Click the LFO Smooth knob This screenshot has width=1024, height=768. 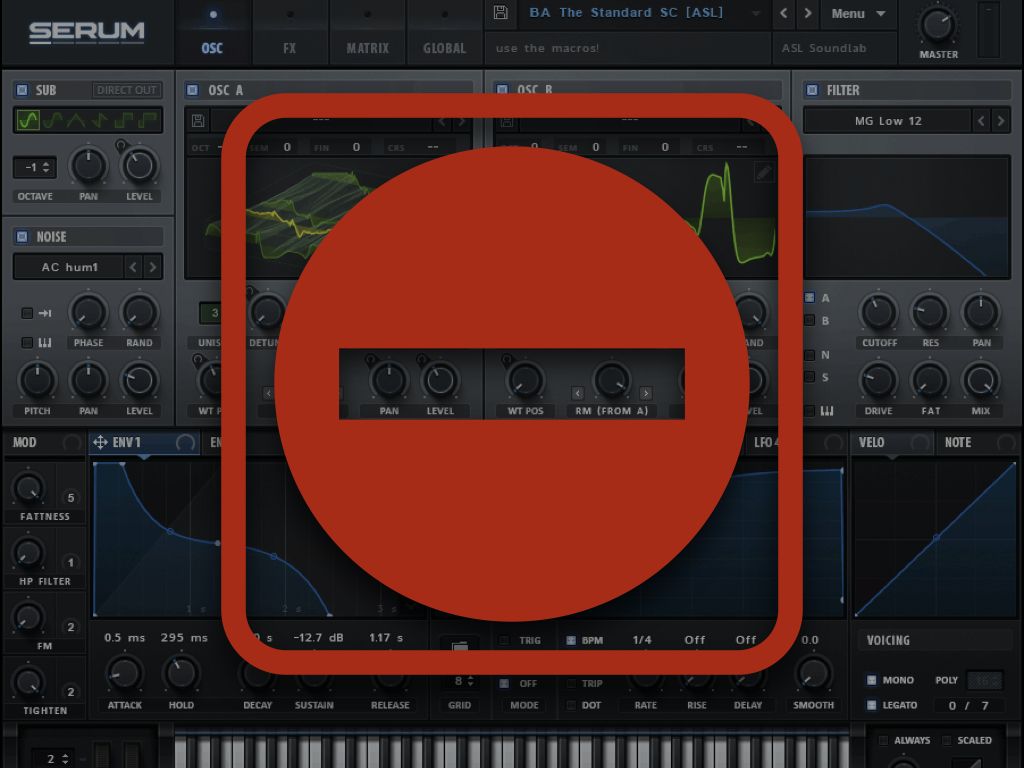(813, 675)
